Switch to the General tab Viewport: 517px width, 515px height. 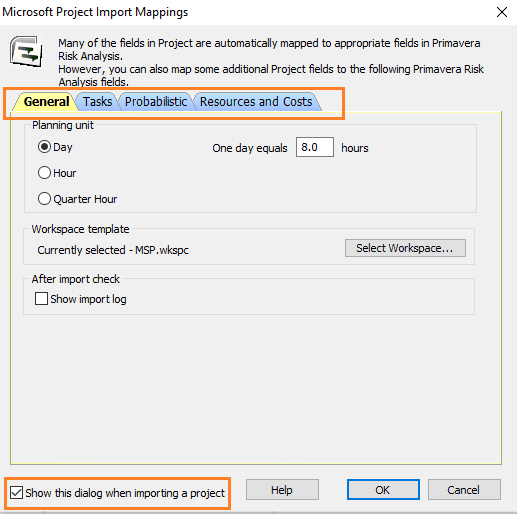(46, 102)
